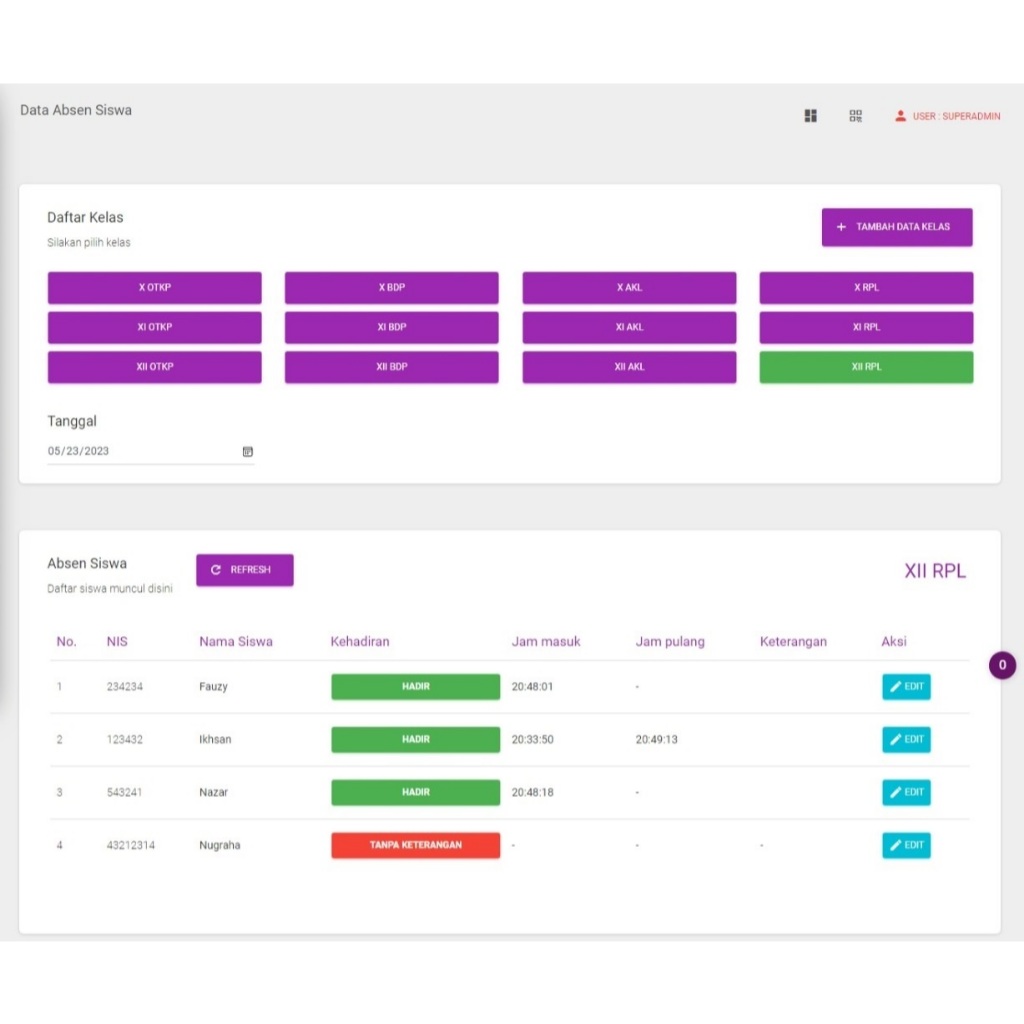Image resolution: width=1024 pixels, height=1024 pixels.
Task: Choose class XI AKL
Action: pyautogui.click(x=629, y=327)
